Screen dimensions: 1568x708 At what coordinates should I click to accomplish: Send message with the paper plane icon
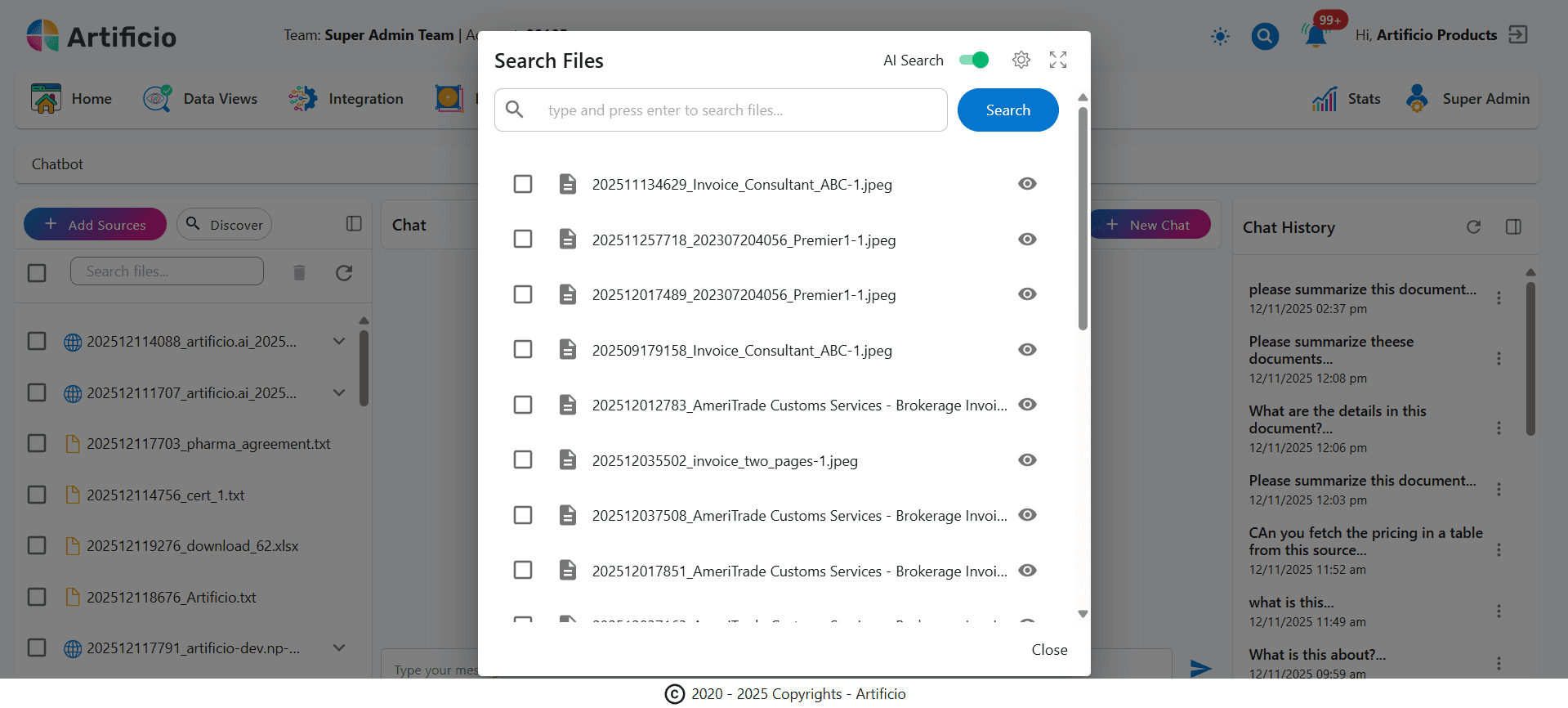pyautogui.click(x=1200, y=669)
